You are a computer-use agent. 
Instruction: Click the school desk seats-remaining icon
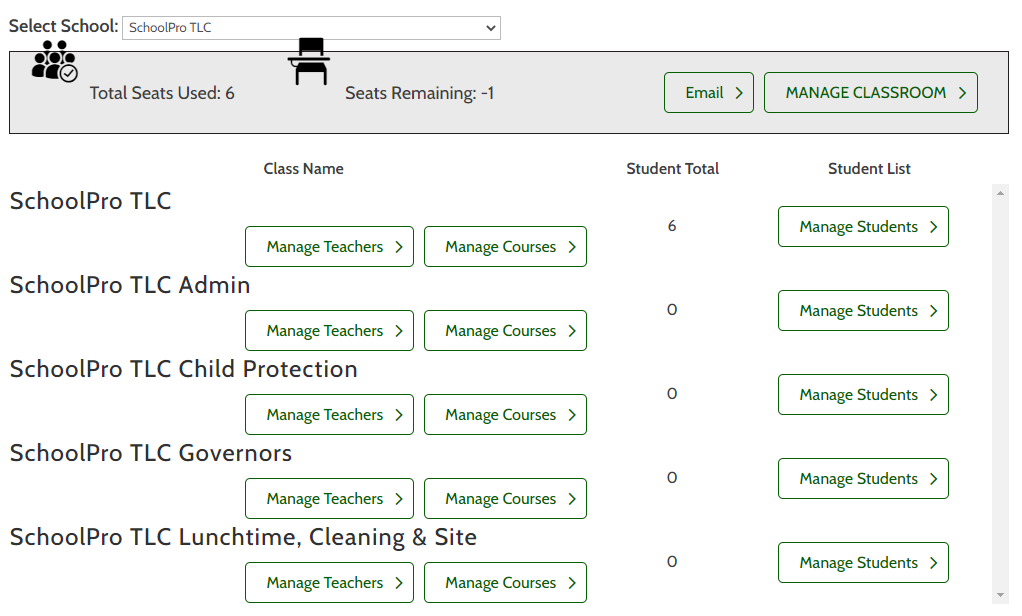[309, 61]
